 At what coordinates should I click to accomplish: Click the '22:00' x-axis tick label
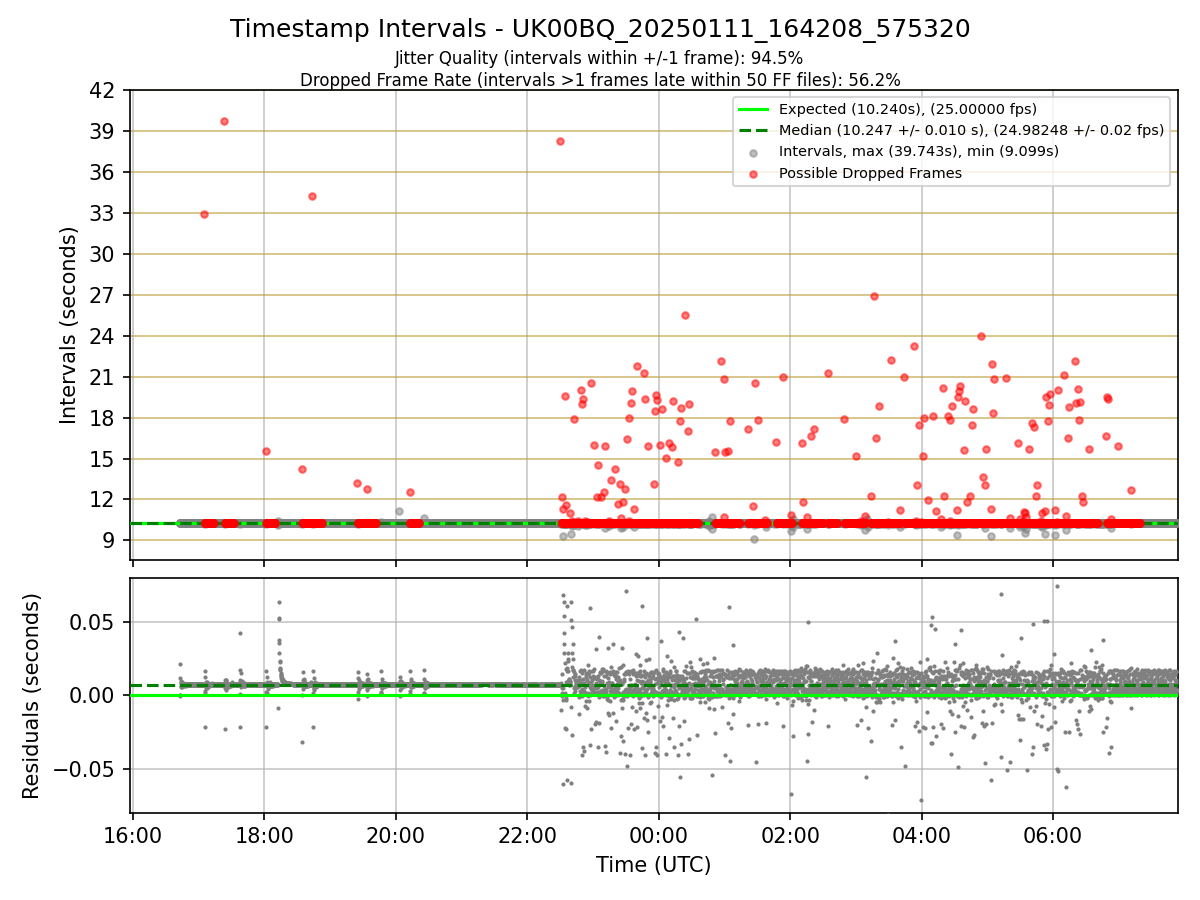pos(527,835)
